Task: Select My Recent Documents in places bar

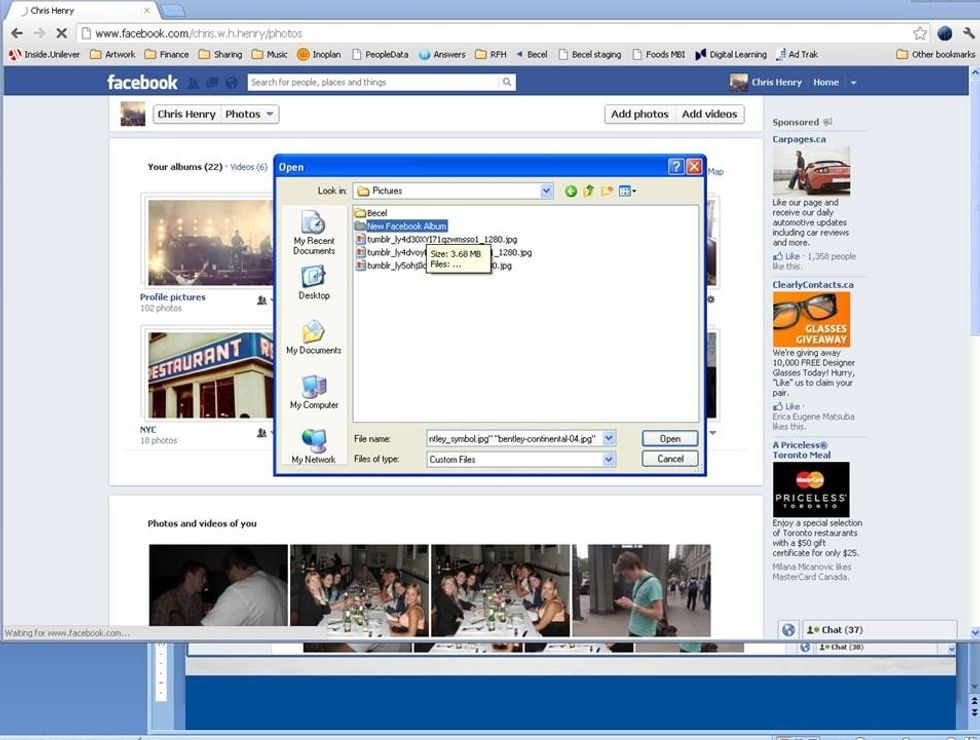Action: click(x=314, y=232)
